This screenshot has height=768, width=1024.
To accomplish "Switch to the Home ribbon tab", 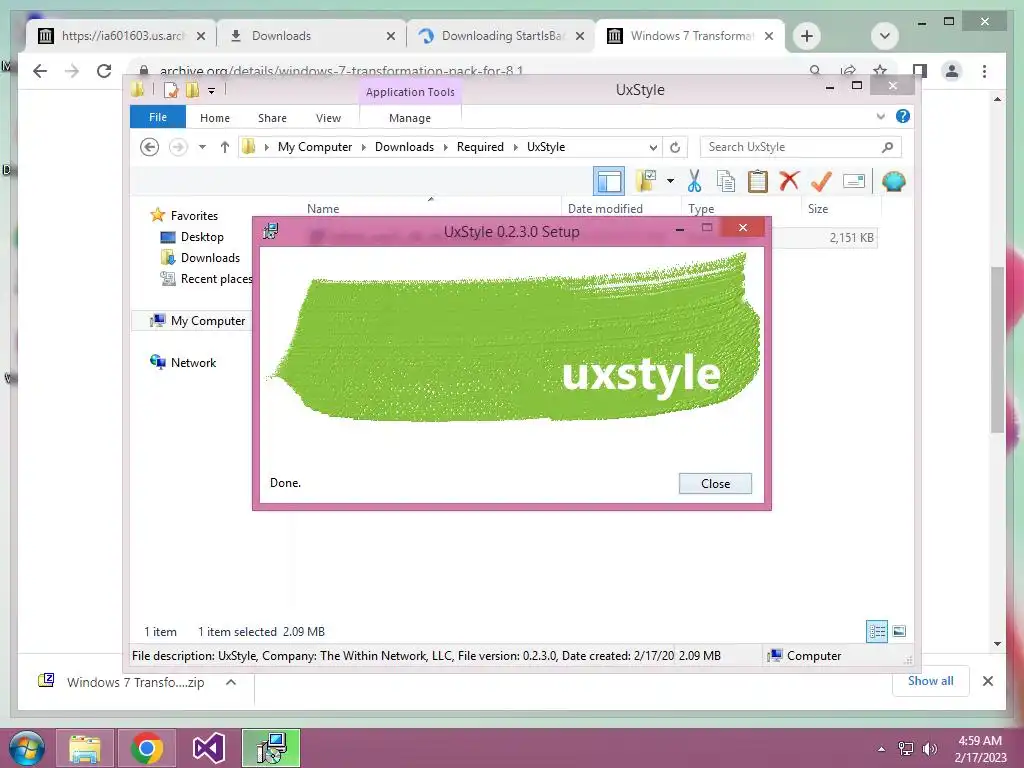I will click(215, 118).
